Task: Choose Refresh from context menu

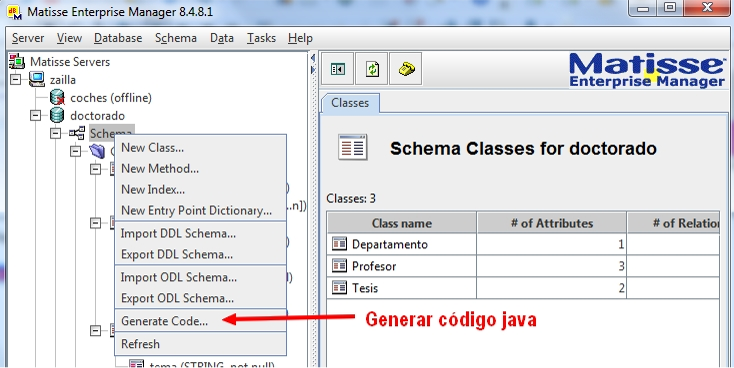Action: (x=200, y=344)
